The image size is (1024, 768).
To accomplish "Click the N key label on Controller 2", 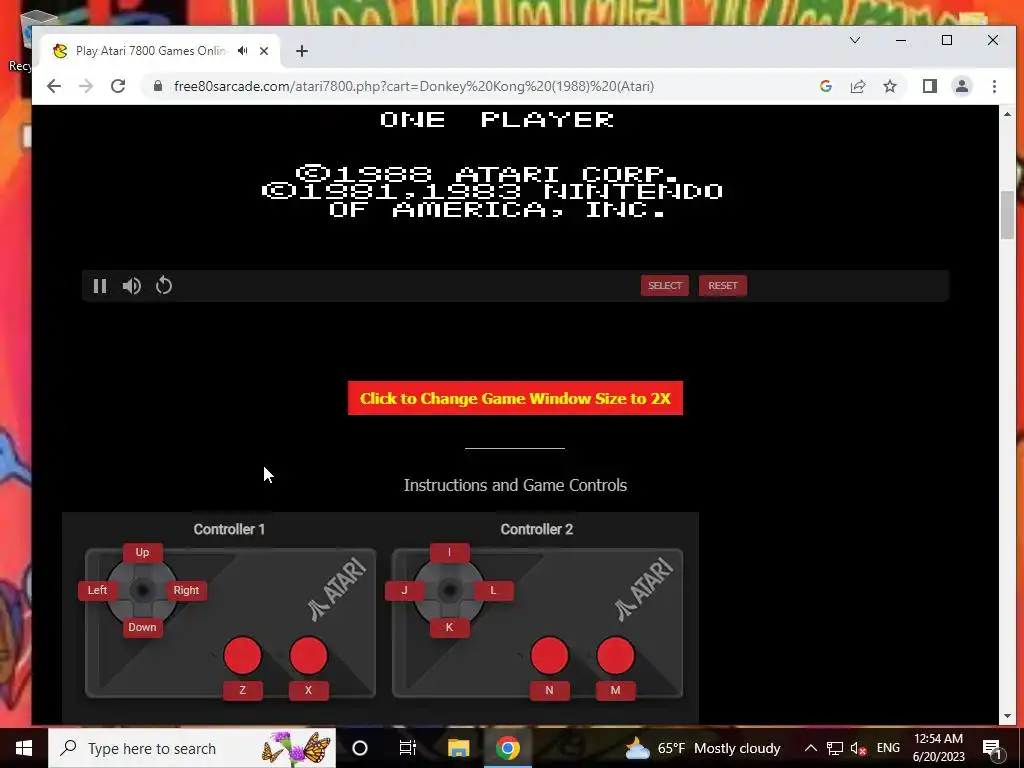I will pos(549,690).
